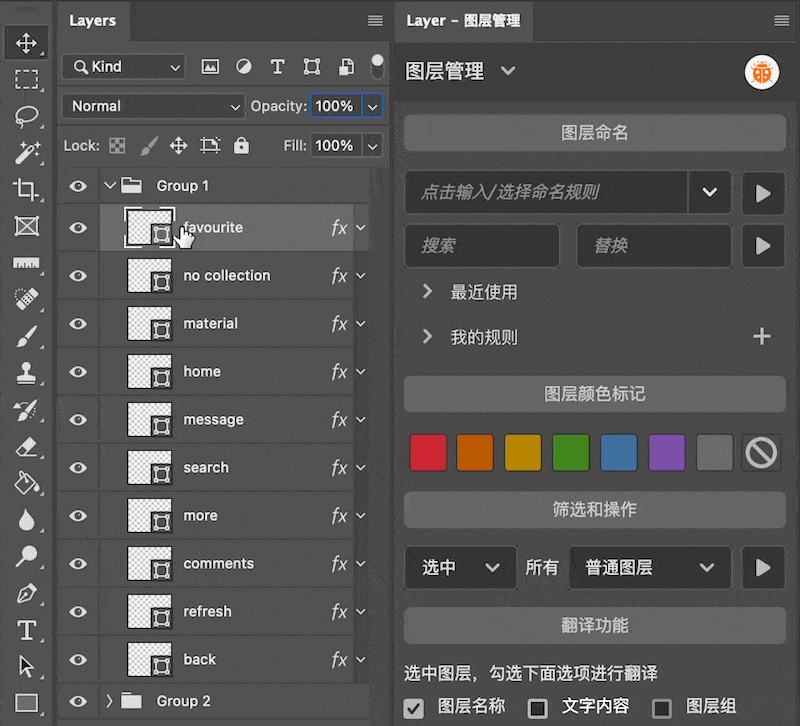Select the History Brush tool
The height and width of the screenshot is (726, 800).
[26, 410]
